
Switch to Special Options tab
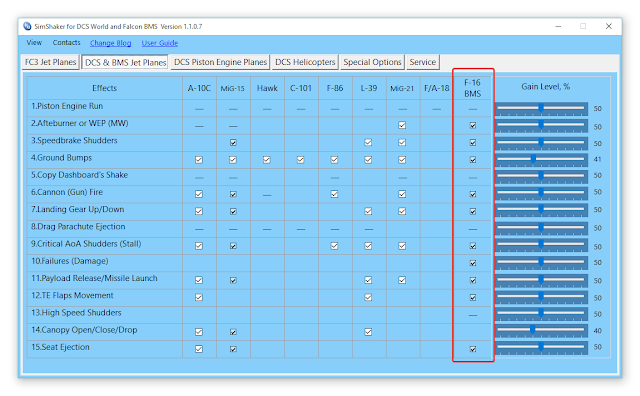372,62
